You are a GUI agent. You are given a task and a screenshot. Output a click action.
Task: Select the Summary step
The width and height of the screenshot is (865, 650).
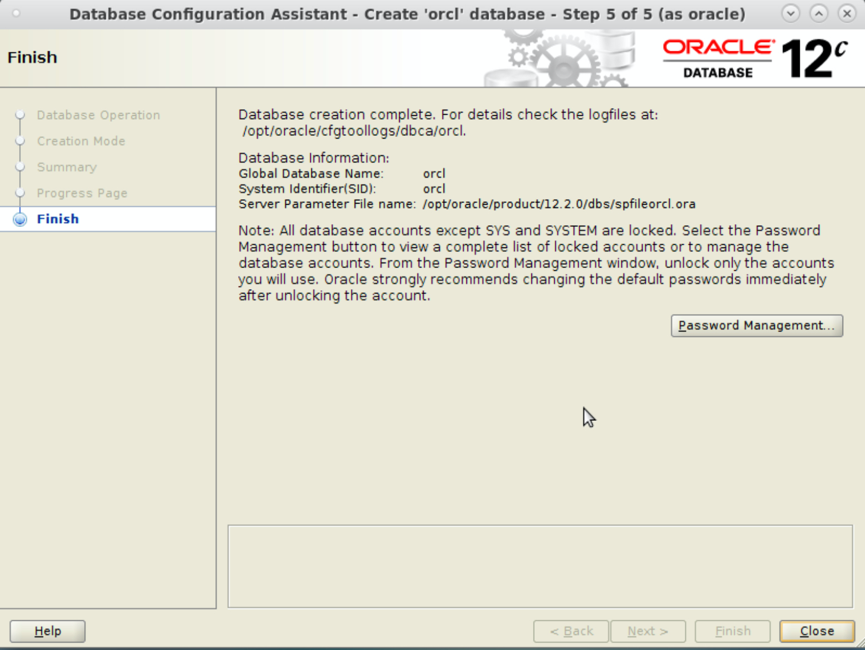click(x=67, y=167)
